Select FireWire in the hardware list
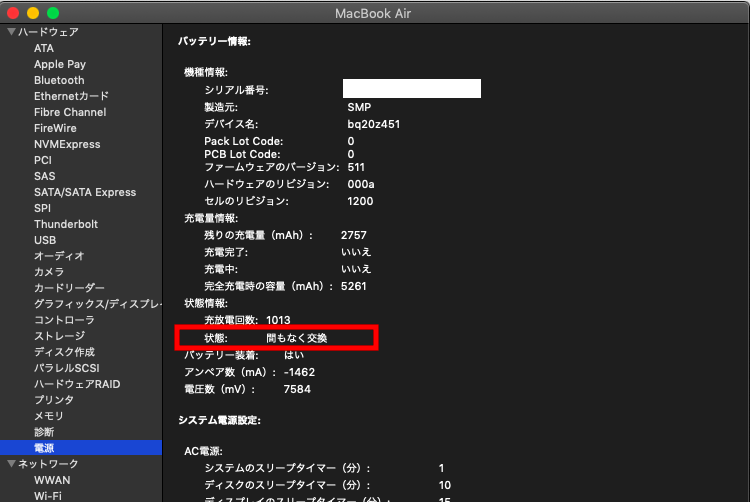The width and height of the screenshot is (750, 502). [55, 128]
